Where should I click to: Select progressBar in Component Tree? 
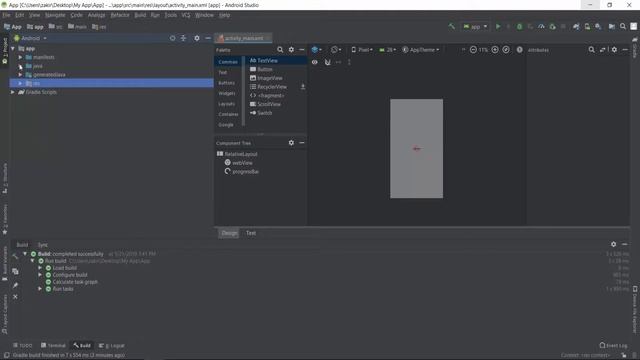tap(242, 172)
